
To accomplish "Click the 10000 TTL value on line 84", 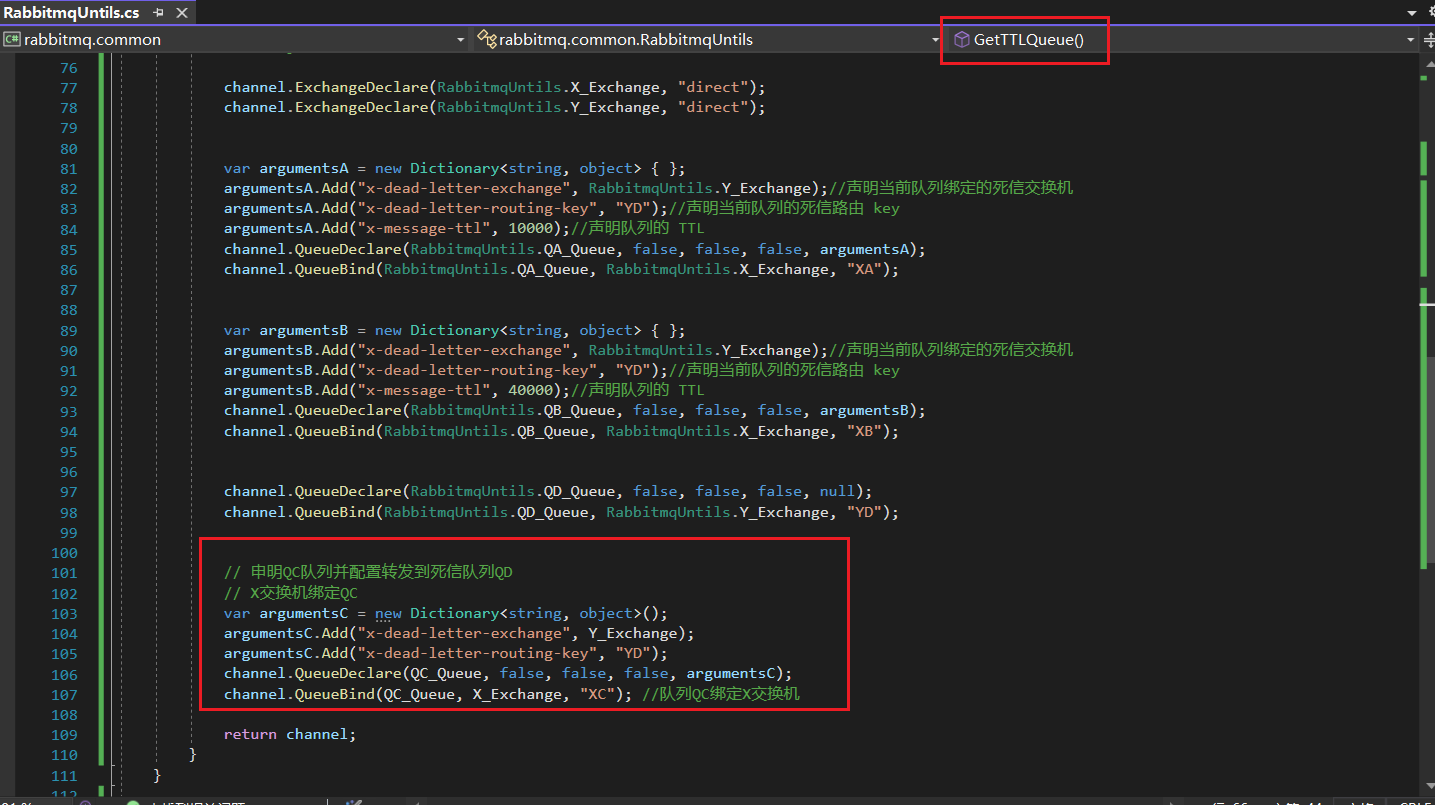I will (531, 229).
